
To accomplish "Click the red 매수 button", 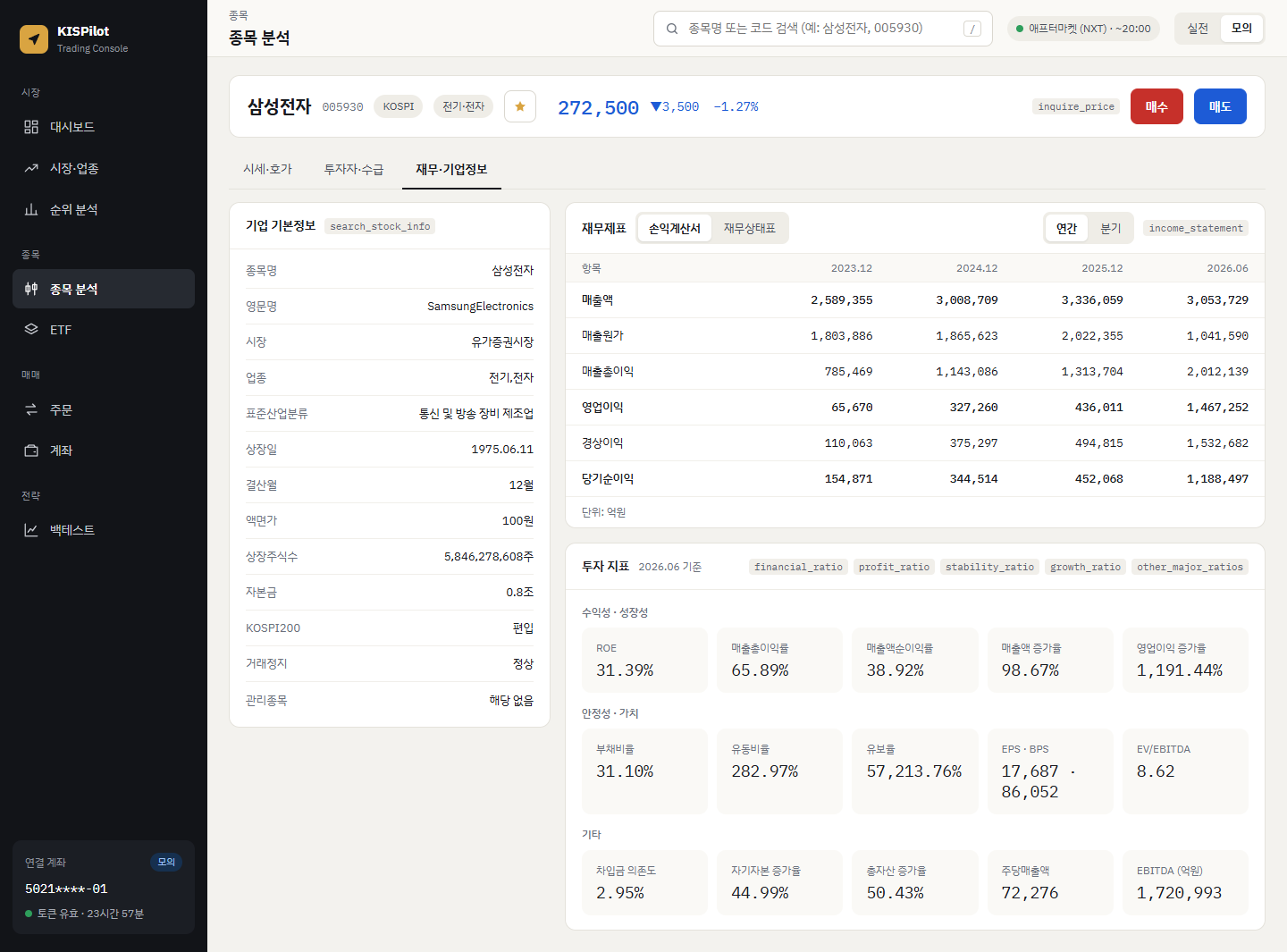I will (x=1157, y=106).
